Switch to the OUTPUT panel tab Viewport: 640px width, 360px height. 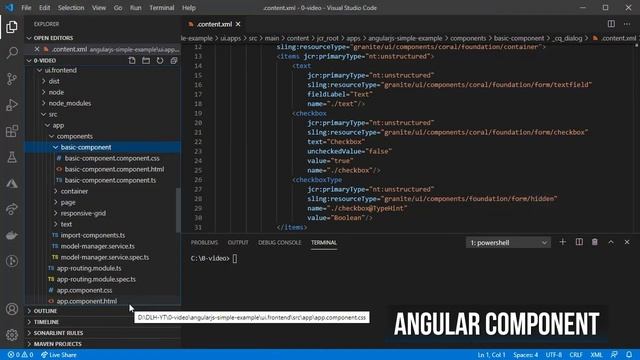[x=238, y=242]
